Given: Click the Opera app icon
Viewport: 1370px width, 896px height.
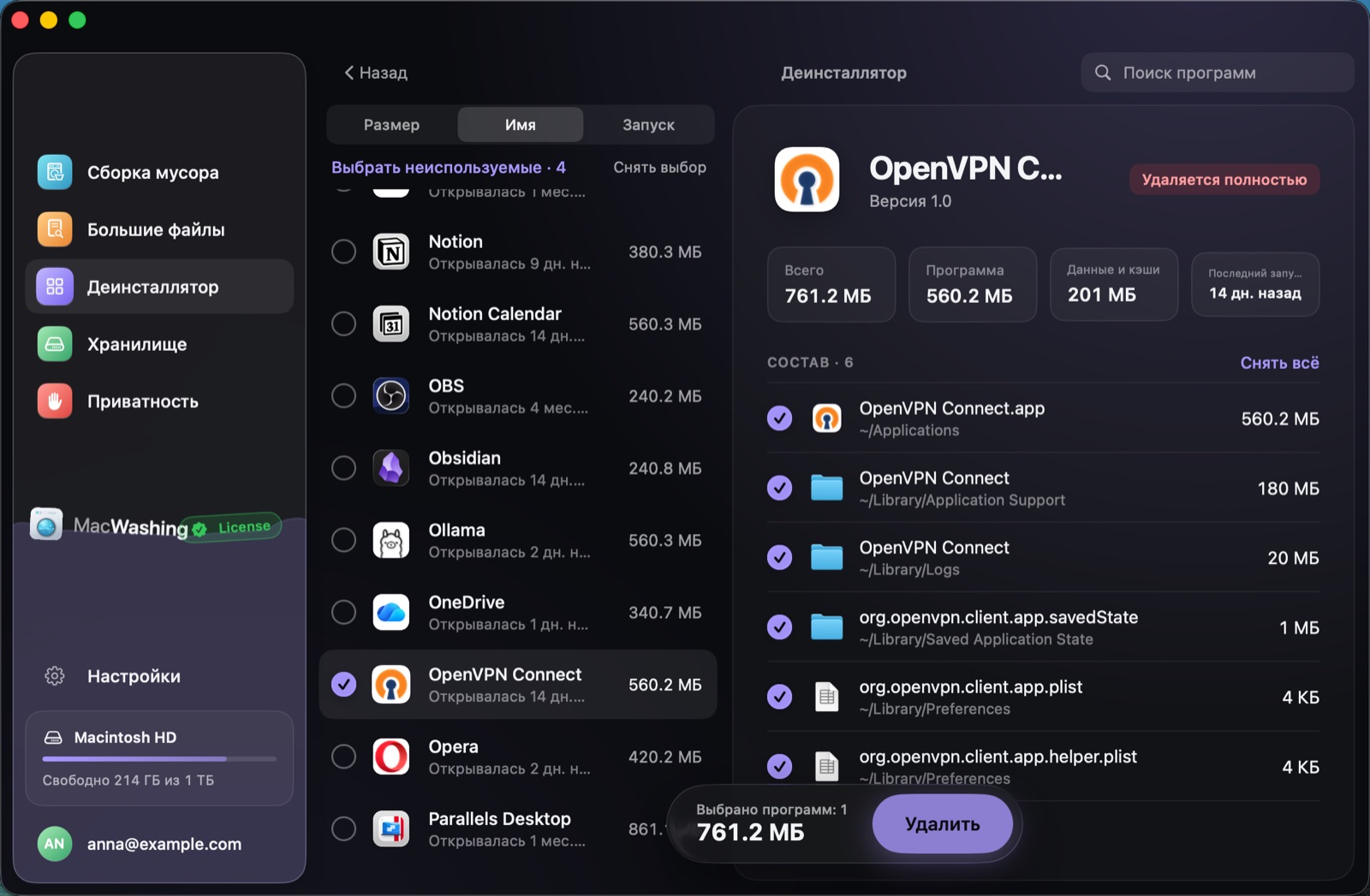Looking at the screenshot, I should [x=391, y=757].
